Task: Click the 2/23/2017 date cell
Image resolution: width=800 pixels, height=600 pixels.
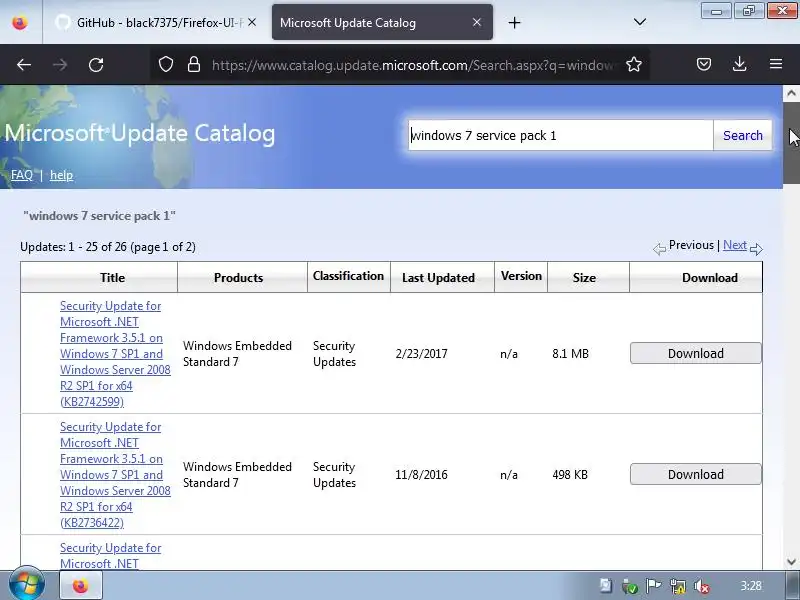Action: 421,354
